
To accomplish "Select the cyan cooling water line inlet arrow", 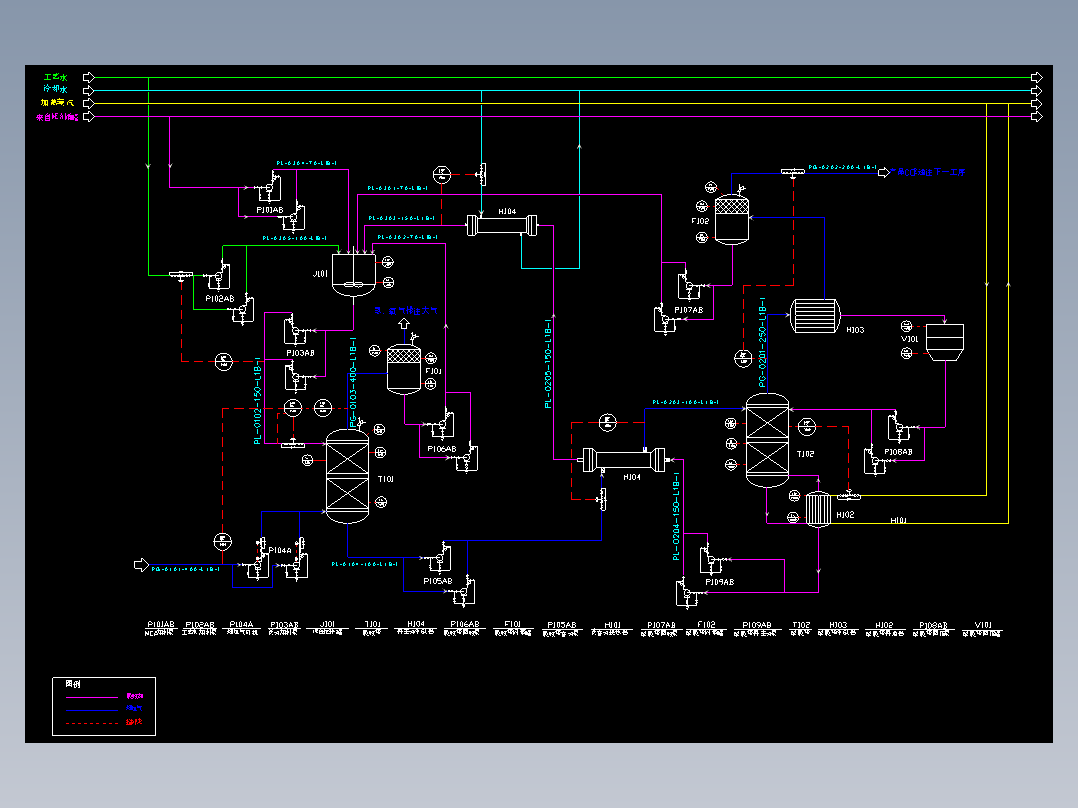I will tap(89, 90).
